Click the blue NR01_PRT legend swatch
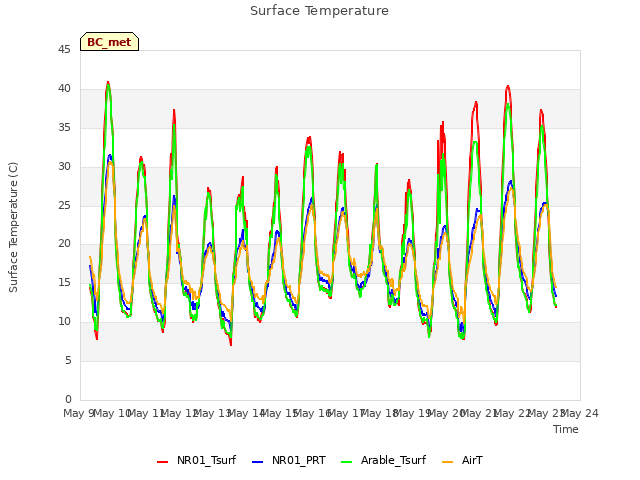640x480 pixels. click(x=258, y=462)
